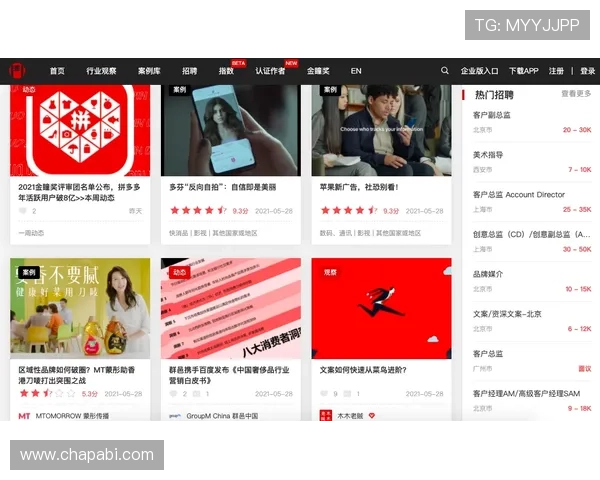
Task: Click 案例 badge on 多芬 card
Action: pos(179,90)
